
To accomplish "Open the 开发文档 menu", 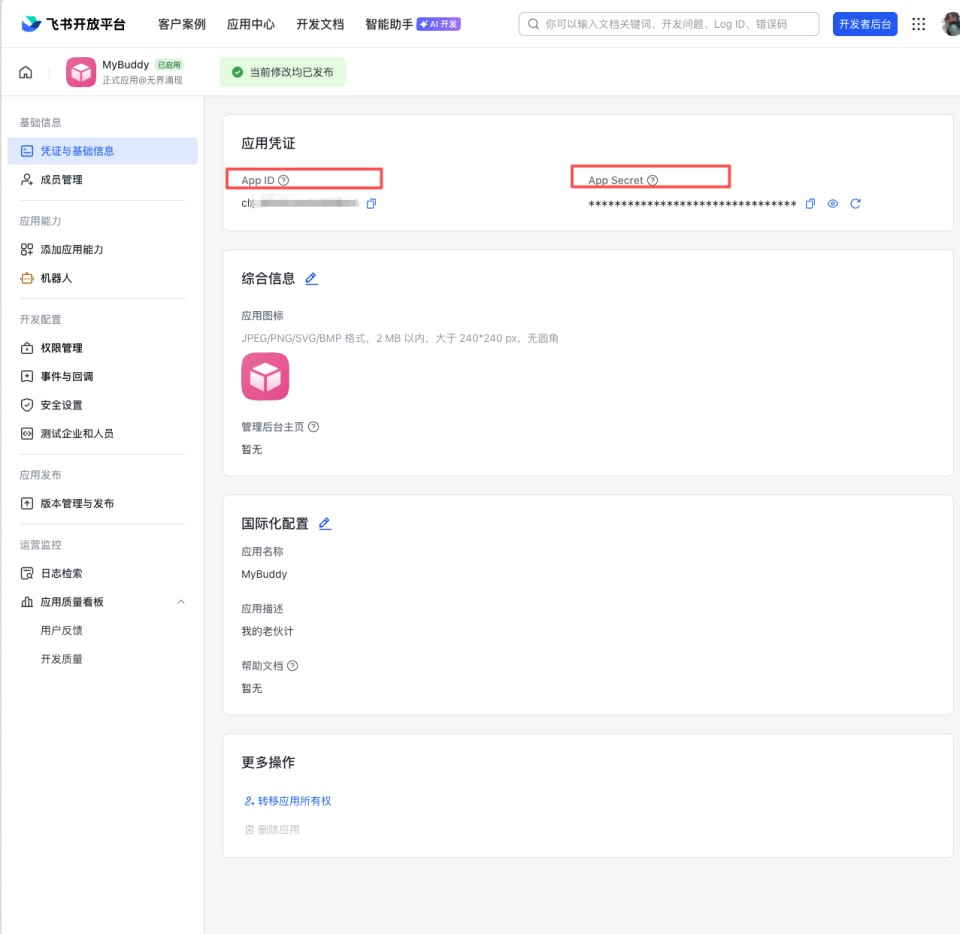I will [x=320, y=24].
